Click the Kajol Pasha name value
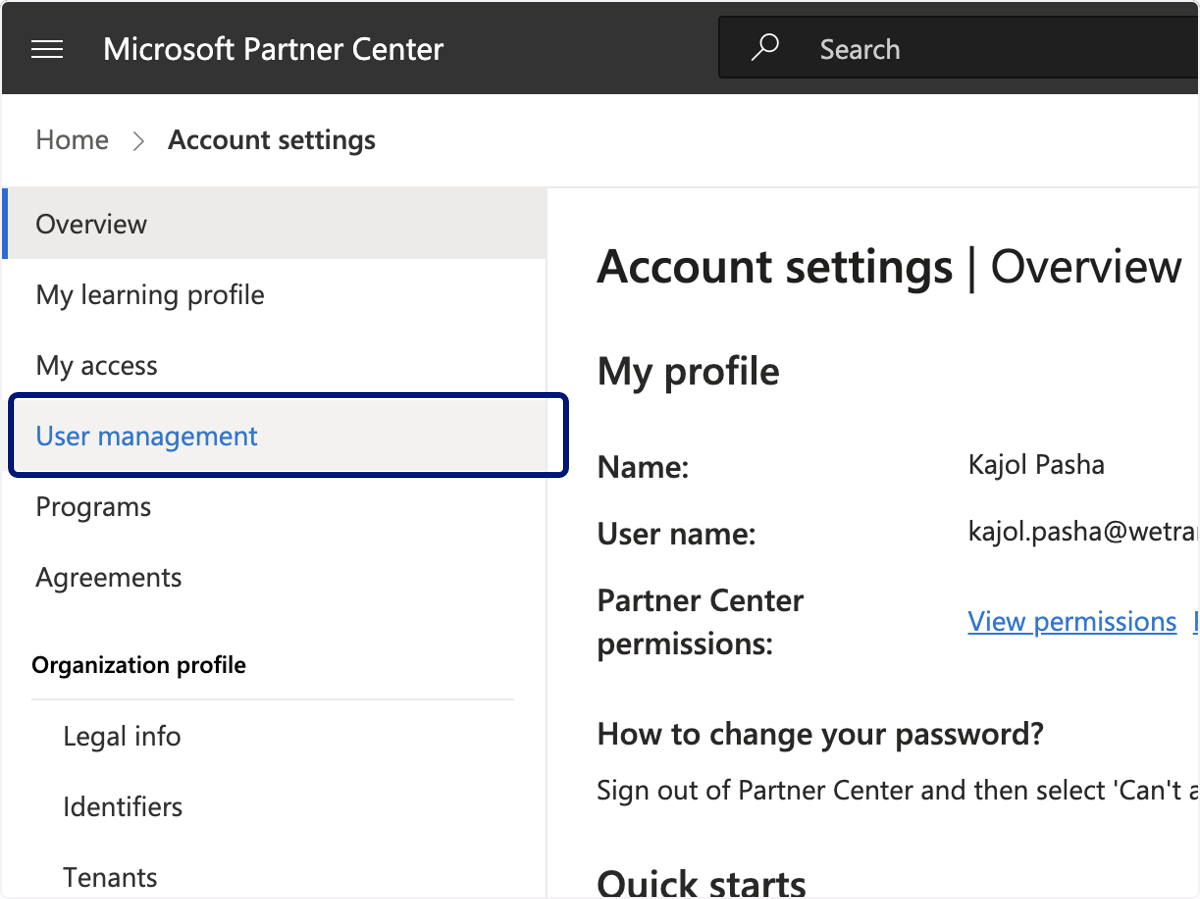This screenshot has width=1200, height=899. click(x=1036, y=464)
